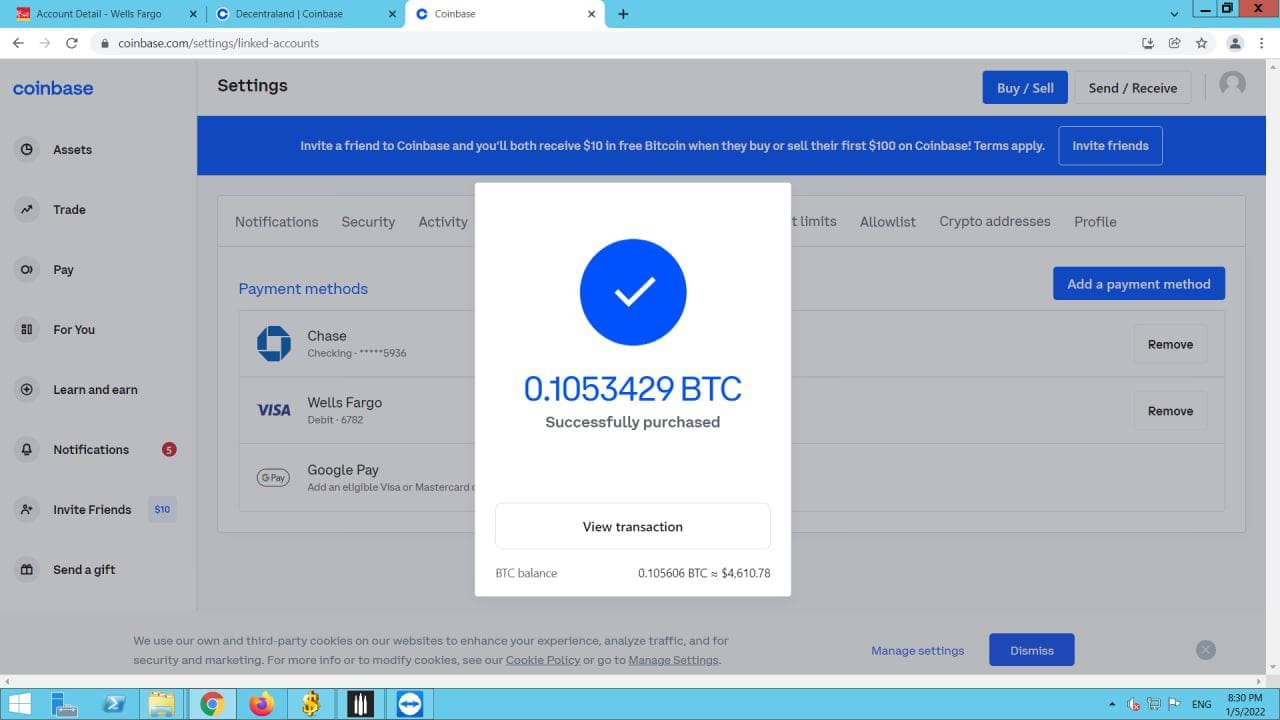Viewport: 1280px width, 720px height.
Task: Click the BTC balance amount text
Action: pyautogui.click(x=704, y=573)
